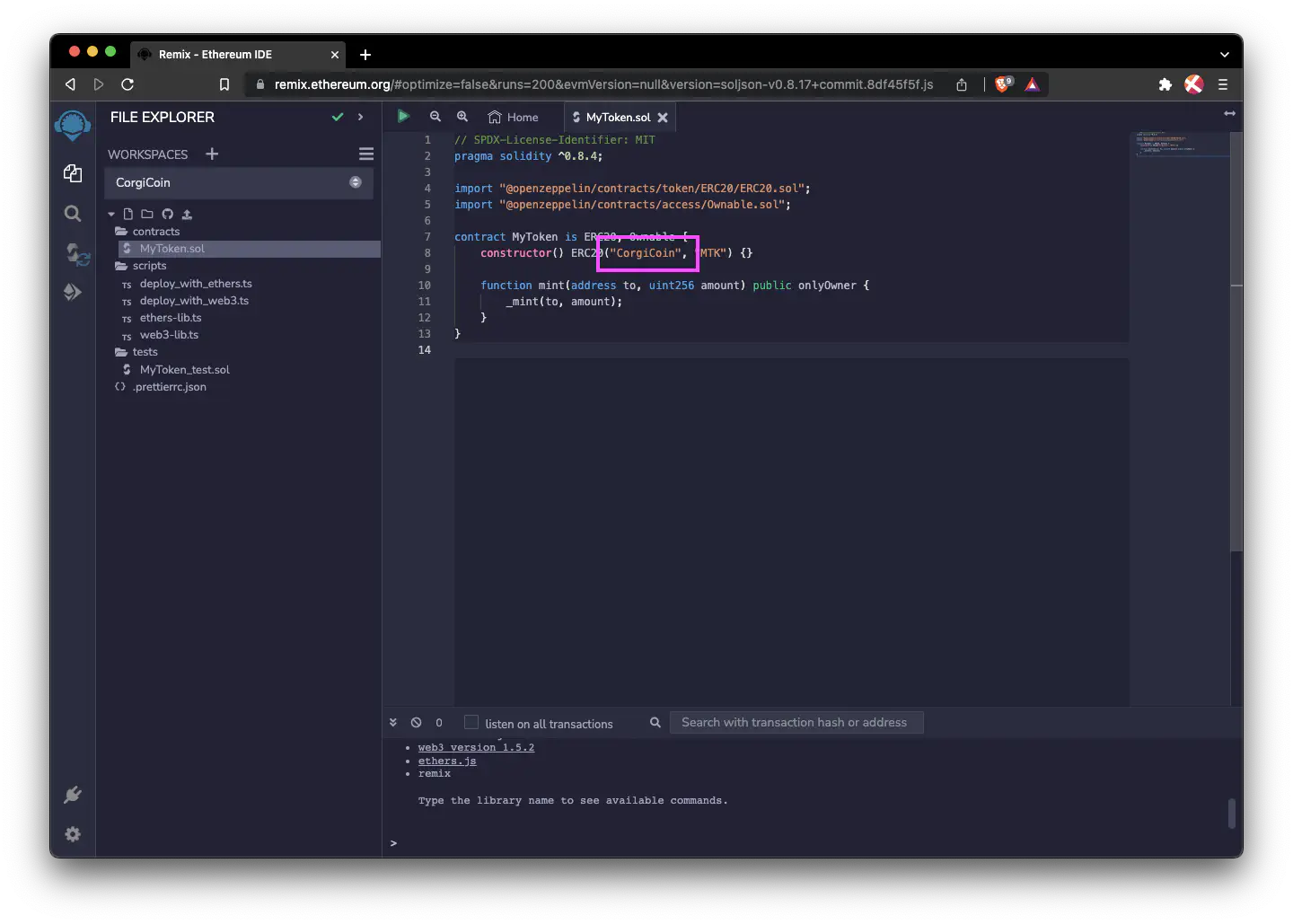Create a new file icon
This screenshot has height=924, width=1293.
pos(128,214)
